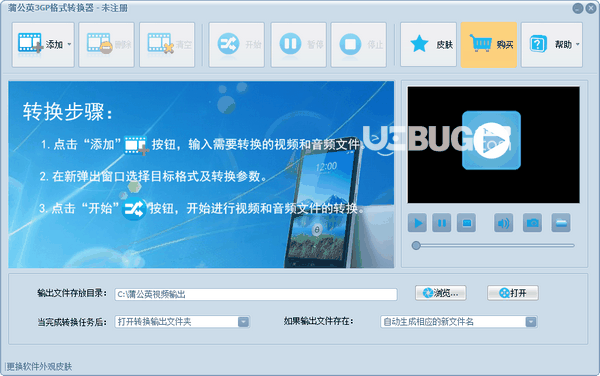Mute the preview volume speaker icon
Image resolution: width=600 pixels, height=376 pixels.
[504, 223]
